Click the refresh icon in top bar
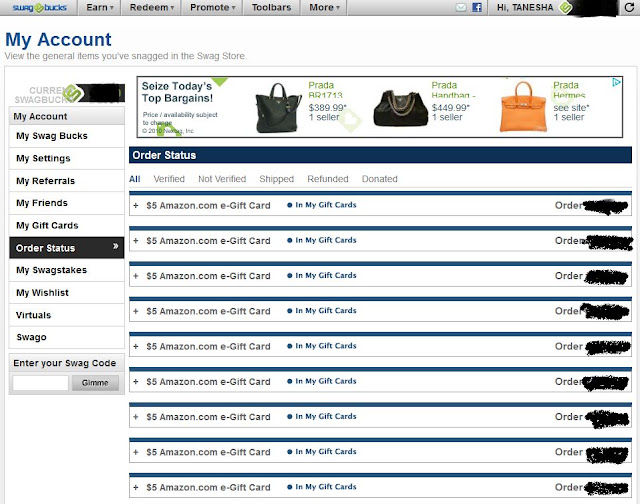This screenshot has width=640, height=504. (629, 7)
